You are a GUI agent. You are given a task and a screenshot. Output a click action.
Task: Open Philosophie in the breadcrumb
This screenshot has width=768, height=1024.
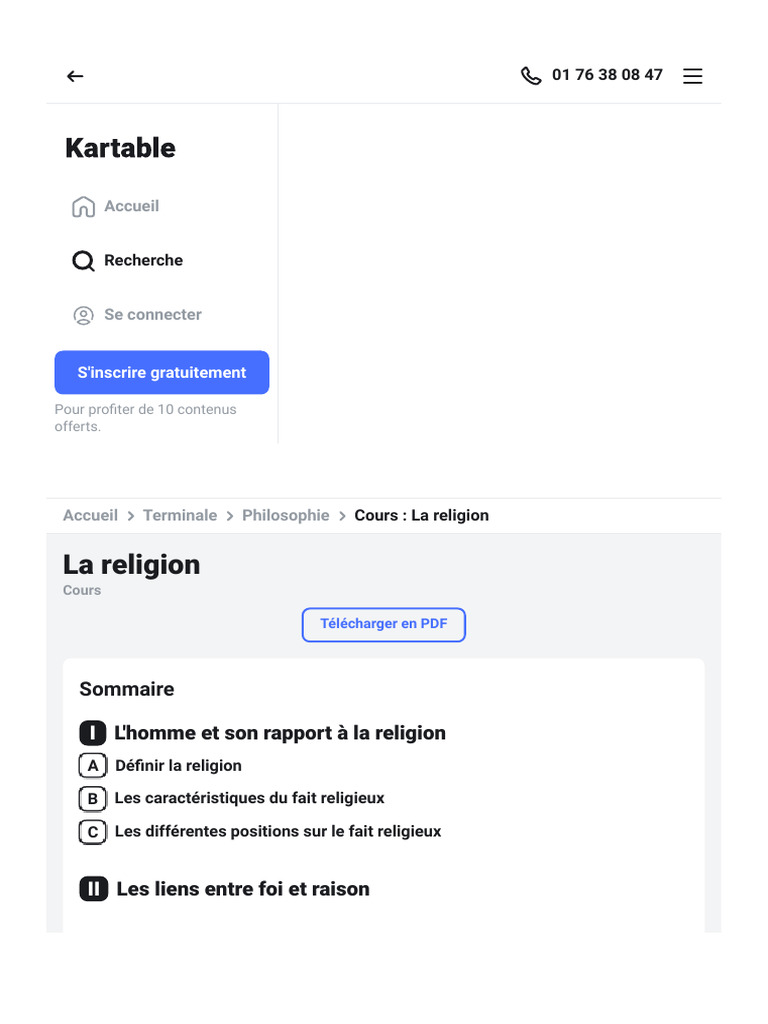[285, 515]
